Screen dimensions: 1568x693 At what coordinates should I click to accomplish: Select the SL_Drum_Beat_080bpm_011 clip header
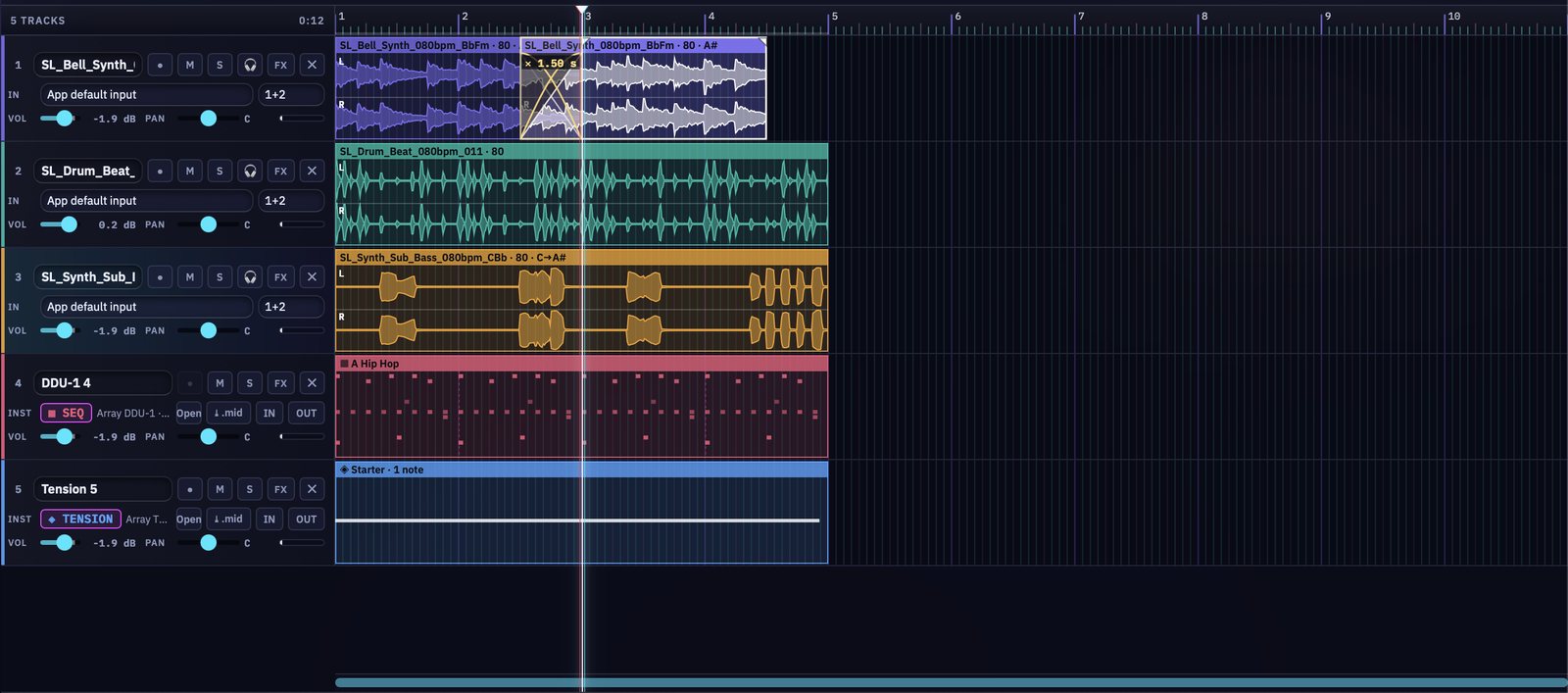point(581,151)
